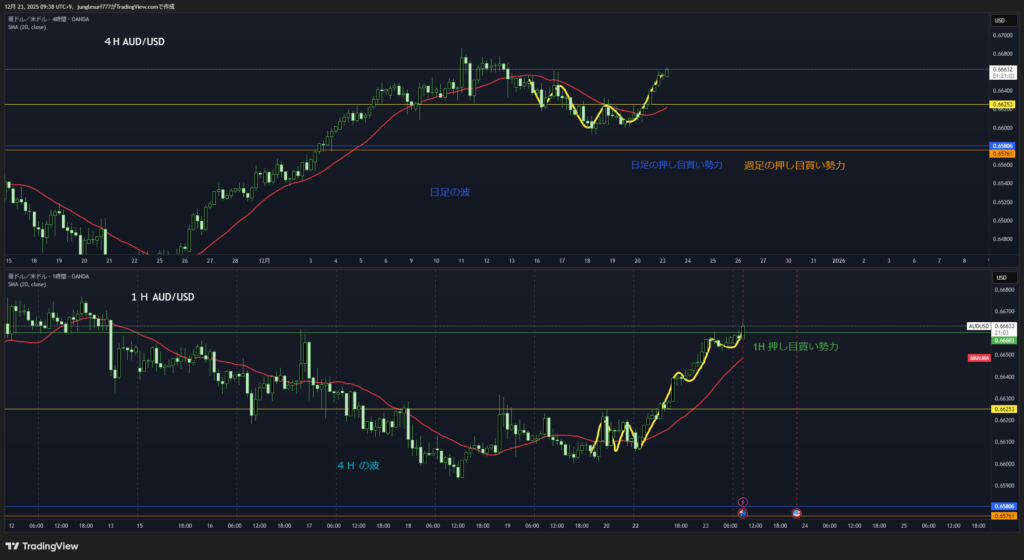
Task: Select the yellow 0.66253 price label on the top chart
Action: pyautogui.click(x=1002, y=104)
